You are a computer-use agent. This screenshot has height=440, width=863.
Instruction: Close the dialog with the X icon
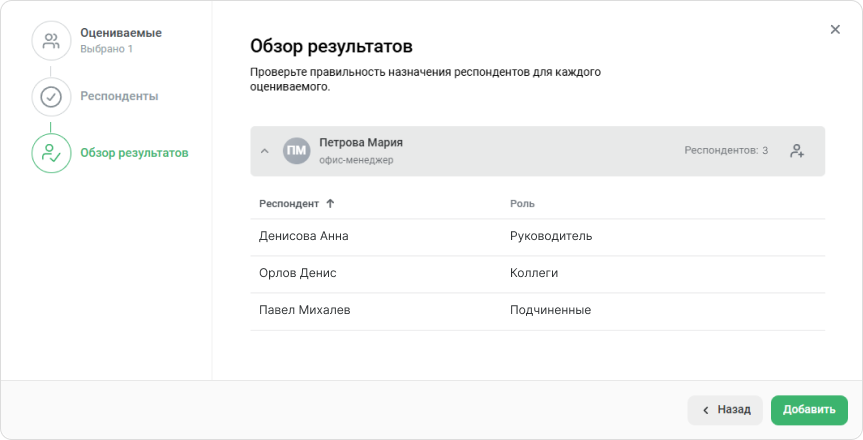[x=835, y=30]
